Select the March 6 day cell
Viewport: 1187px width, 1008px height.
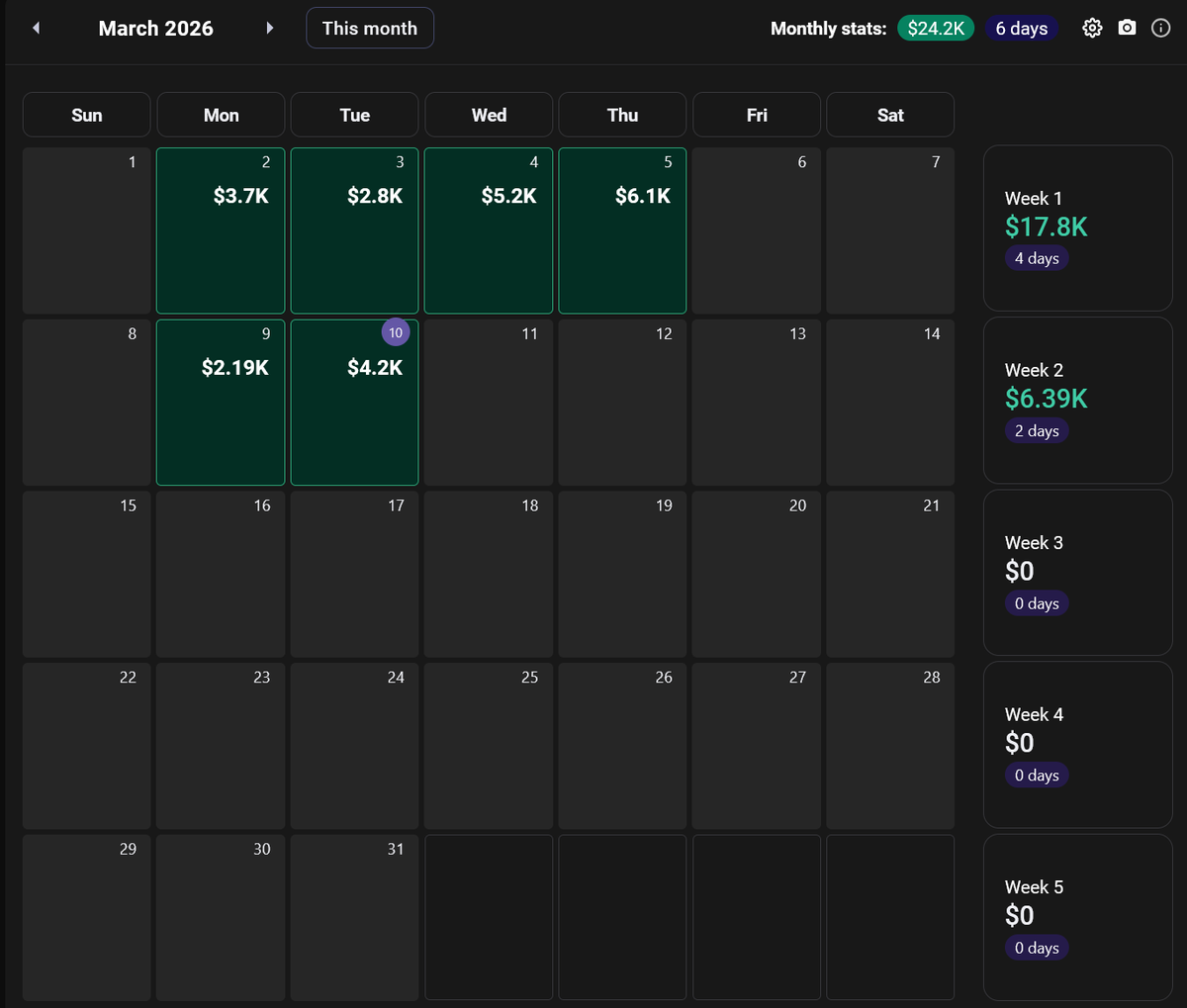[x=757, y=230]
